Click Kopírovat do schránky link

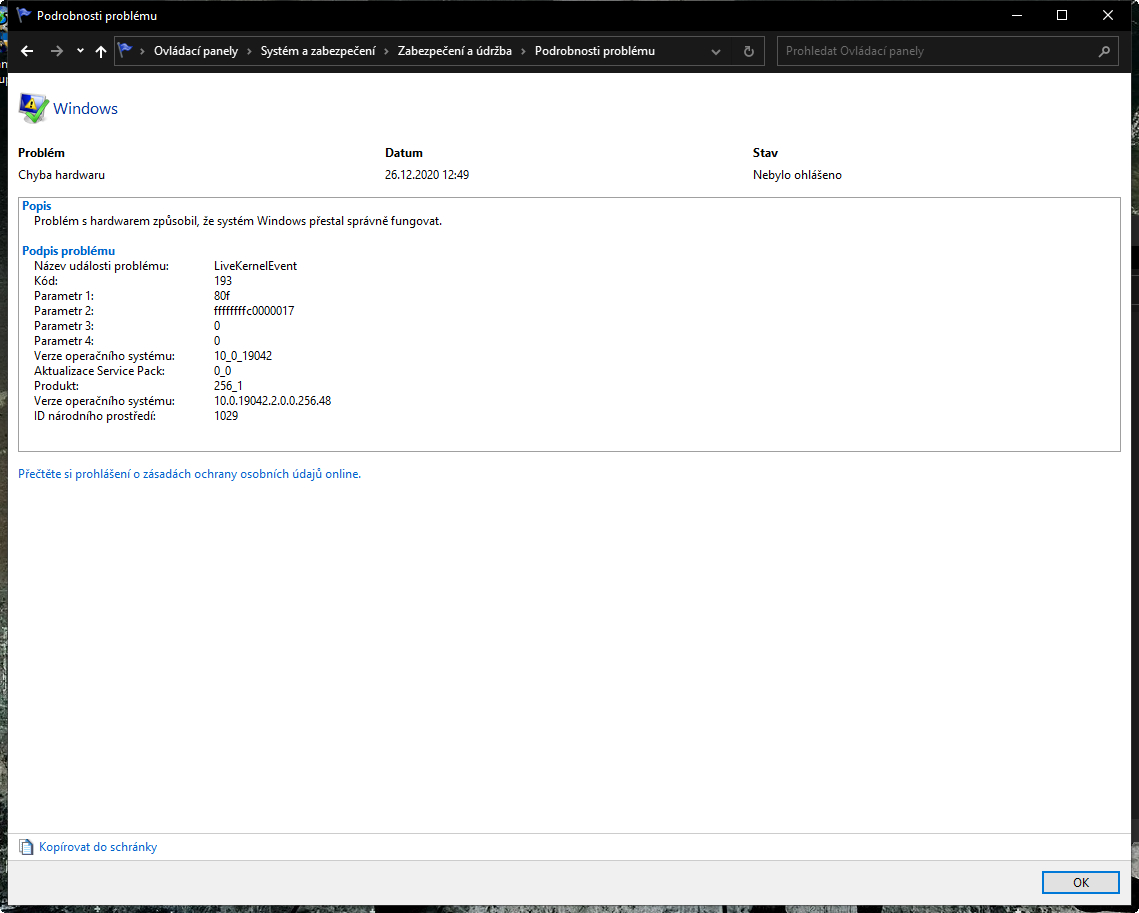[x=98, y=847]
